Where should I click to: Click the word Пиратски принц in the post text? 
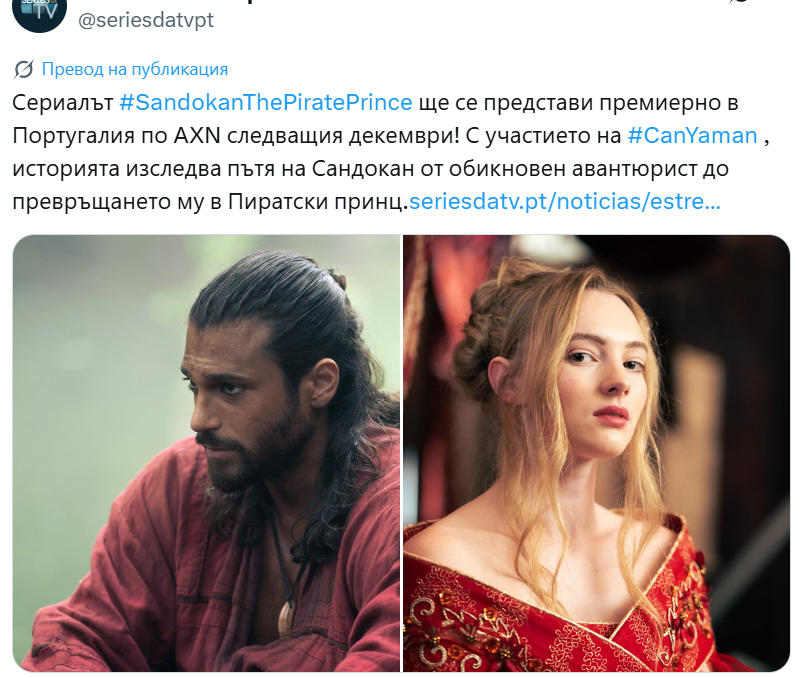point(316,201)
